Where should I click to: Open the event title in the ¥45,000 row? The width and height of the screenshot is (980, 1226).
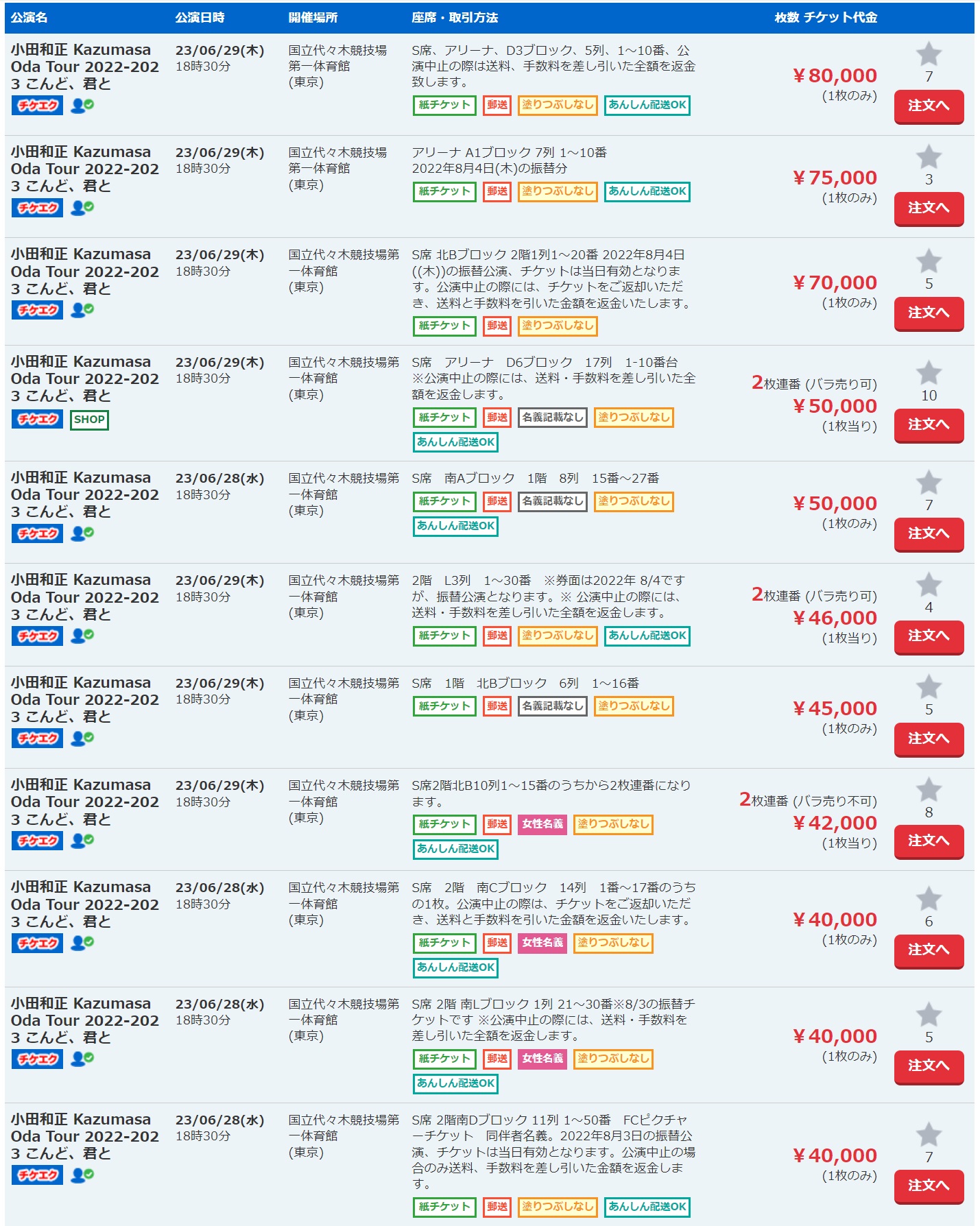tap(84, 699)
